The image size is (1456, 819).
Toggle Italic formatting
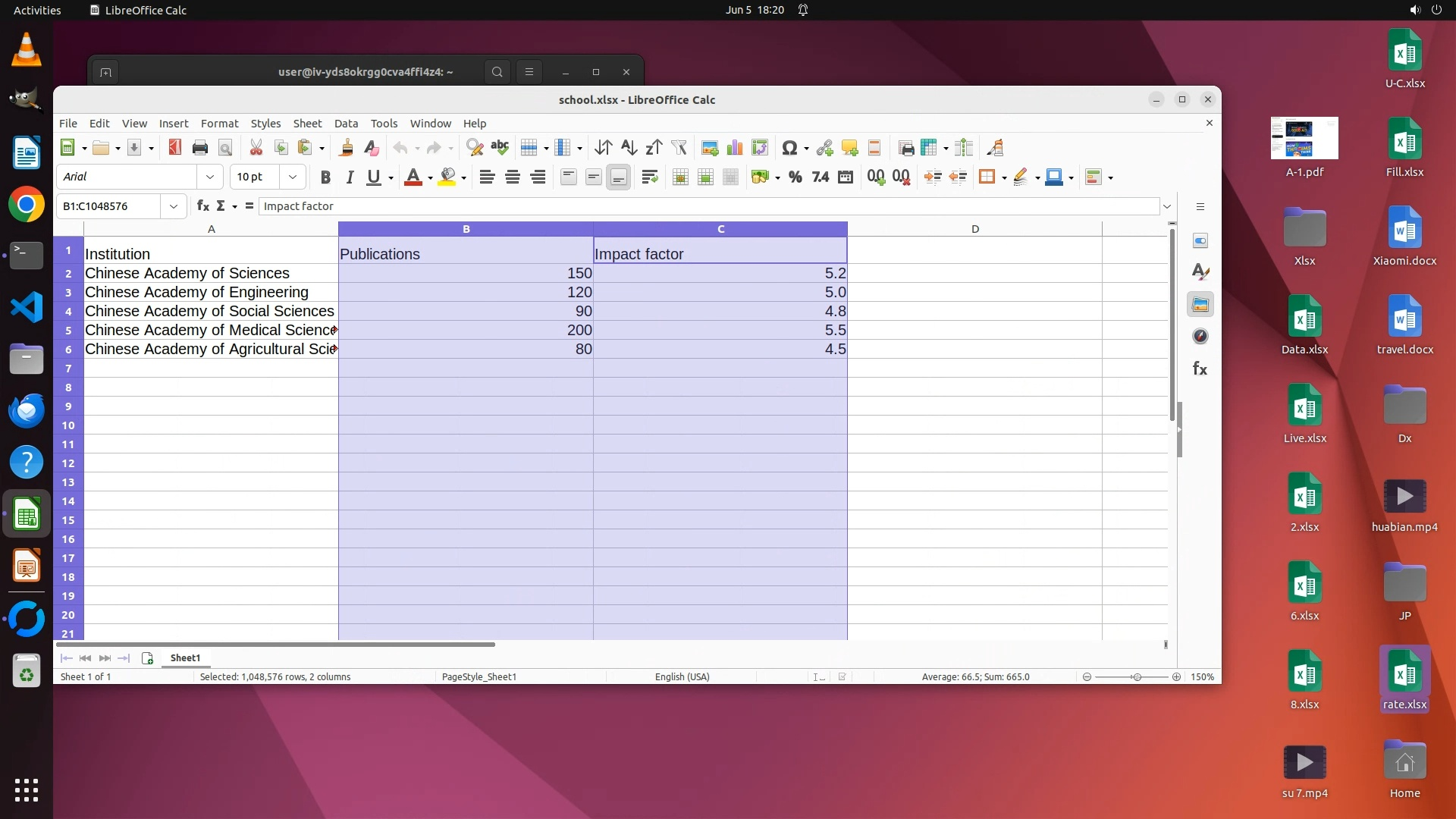click(350, 177)
